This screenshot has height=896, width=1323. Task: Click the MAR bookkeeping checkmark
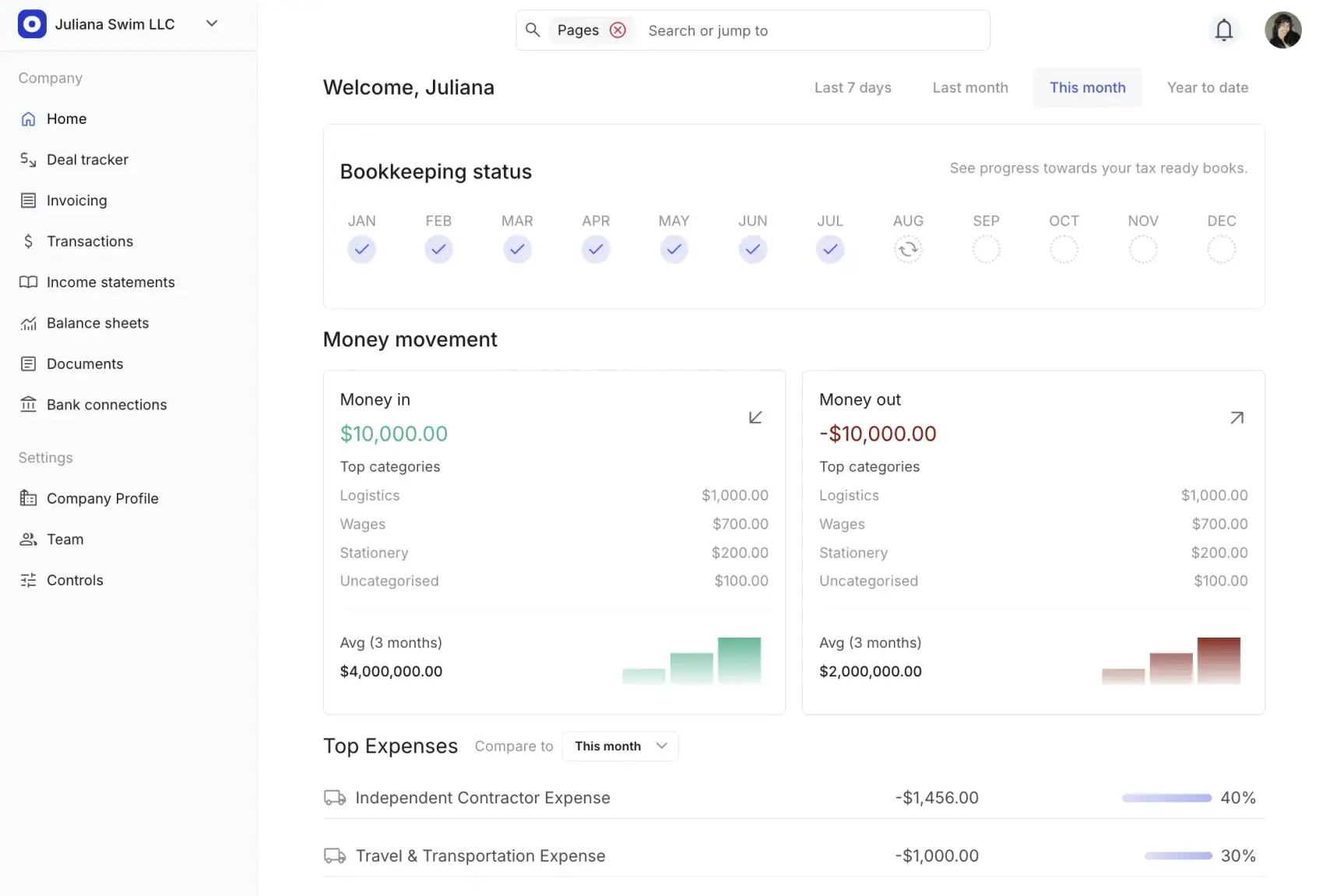coord(517,249)
